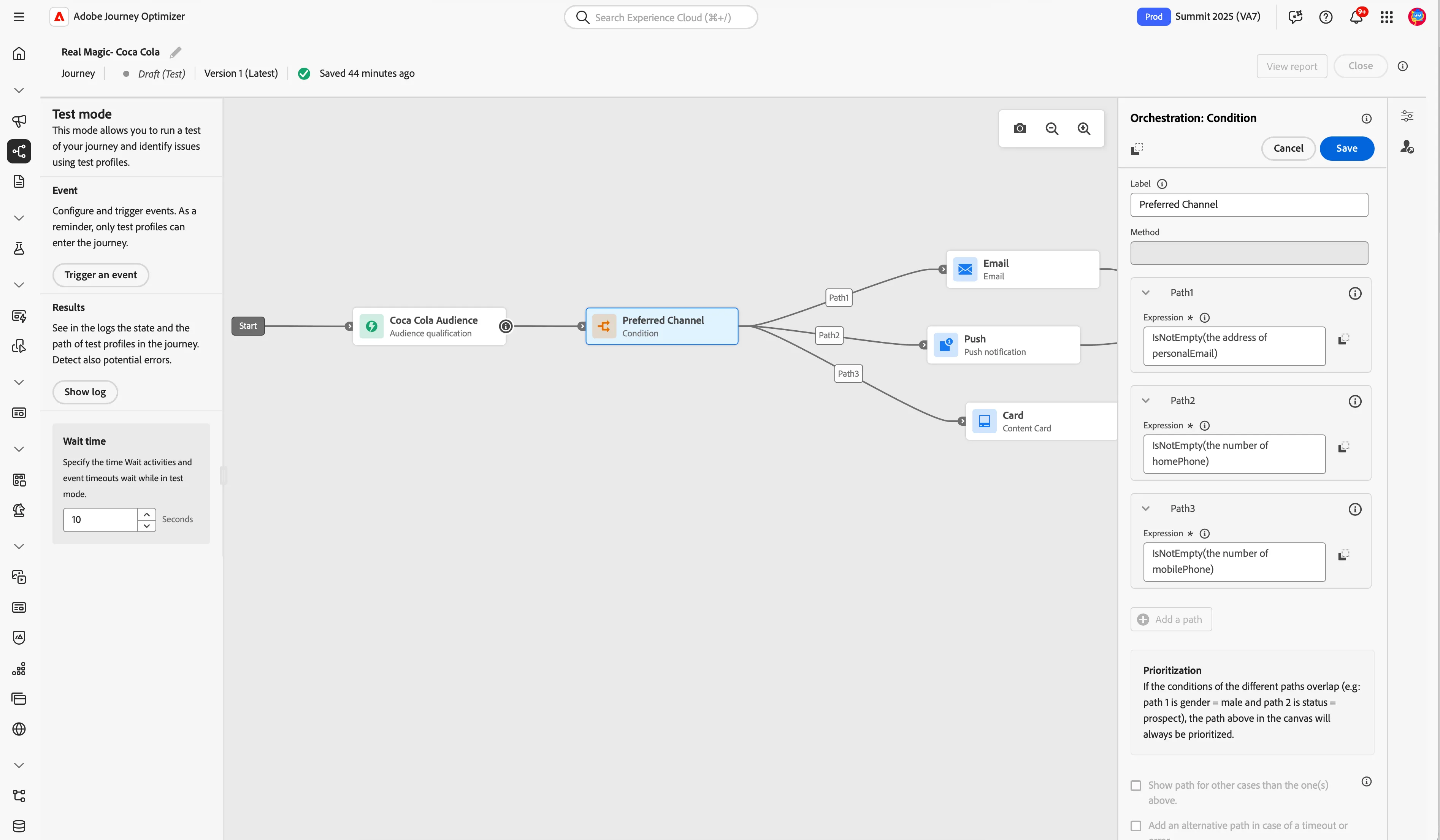Decrease wait time with stepper down arrow
The width and height of the screenshot is (1440, 840).
(147, 526)
